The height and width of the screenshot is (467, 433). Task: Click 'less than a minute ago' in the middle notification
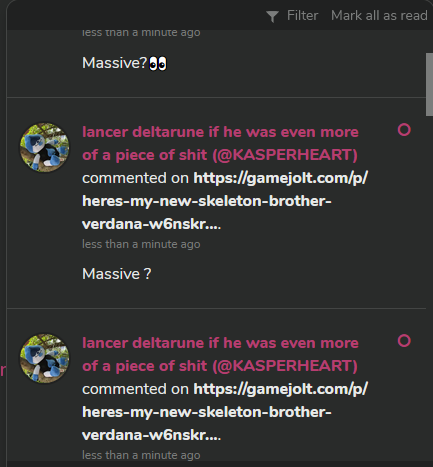pos(141,244)
